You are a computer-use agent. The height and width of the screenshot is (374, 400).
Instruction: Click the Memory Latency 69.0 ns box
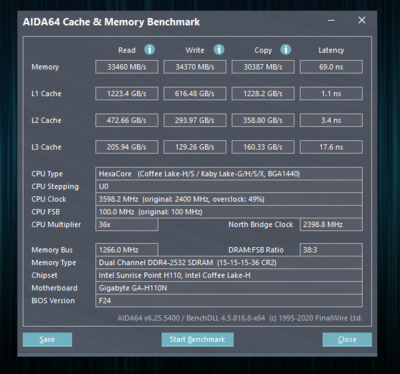click(x=331, y=67)
